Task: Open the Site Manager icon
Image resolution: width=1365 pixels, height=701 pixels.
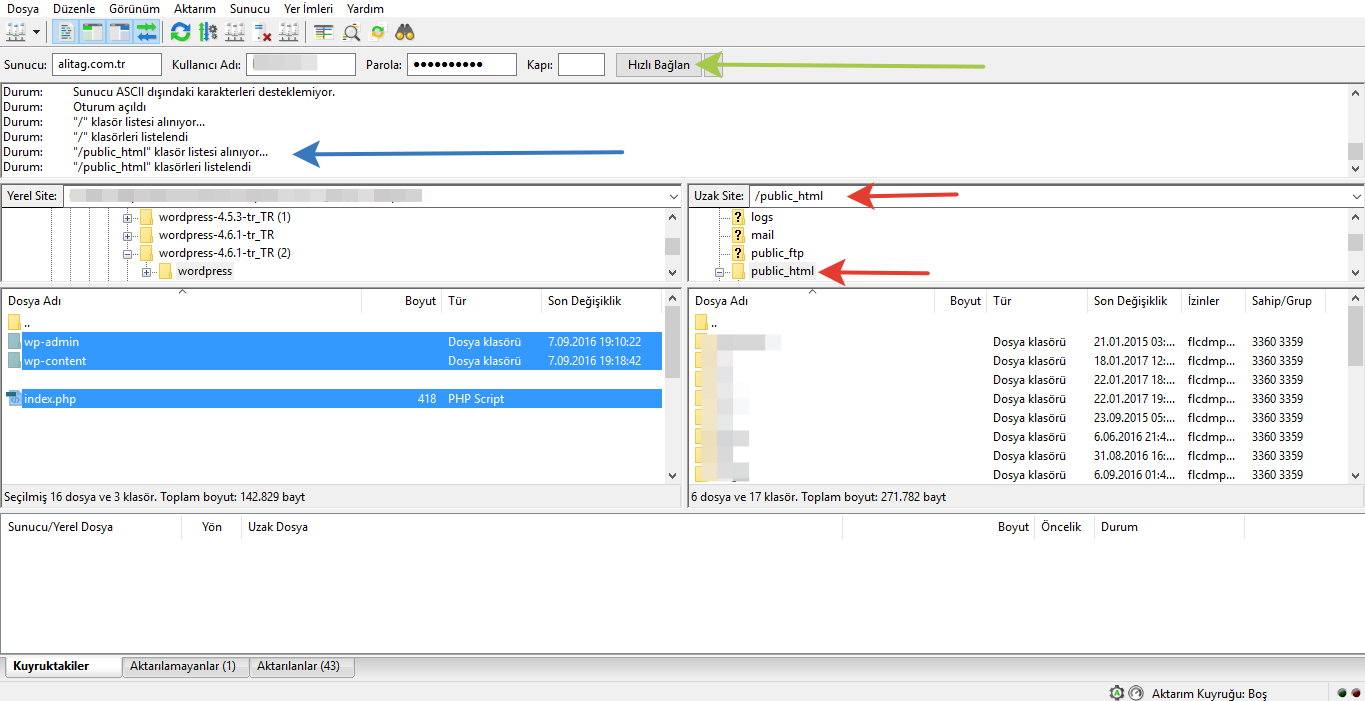Action: point(15,32)
